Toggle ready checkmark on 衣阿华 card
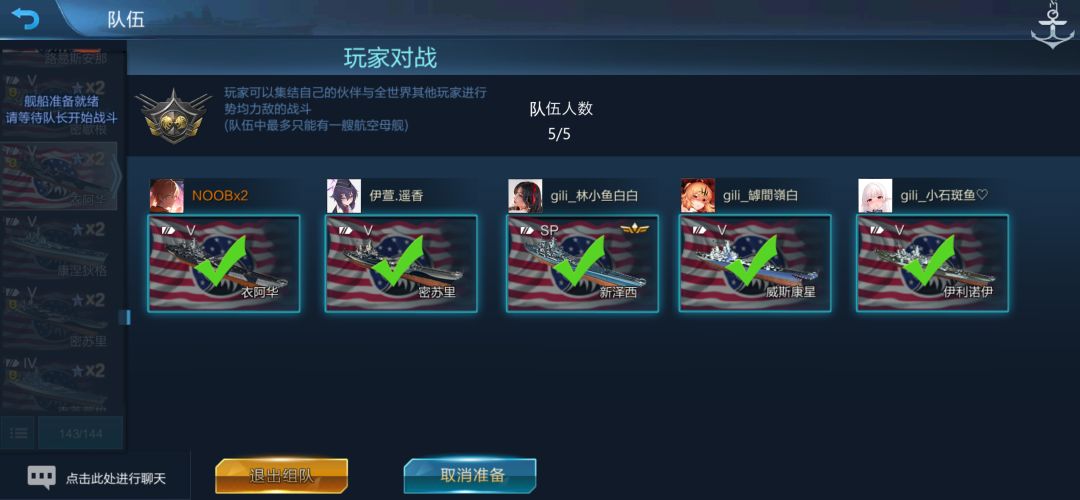The image size is (1080, 500). [219, 262]
